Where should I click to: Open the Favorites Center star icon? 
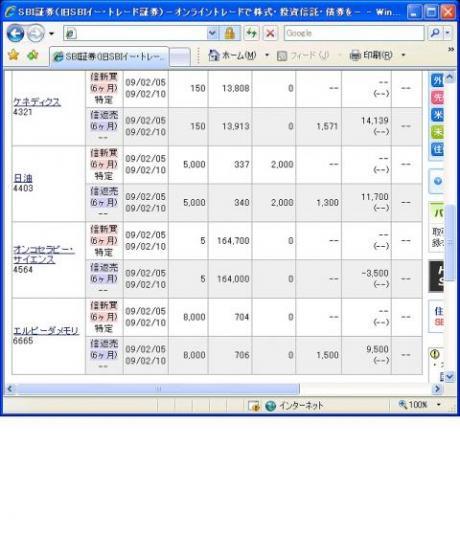13,55
